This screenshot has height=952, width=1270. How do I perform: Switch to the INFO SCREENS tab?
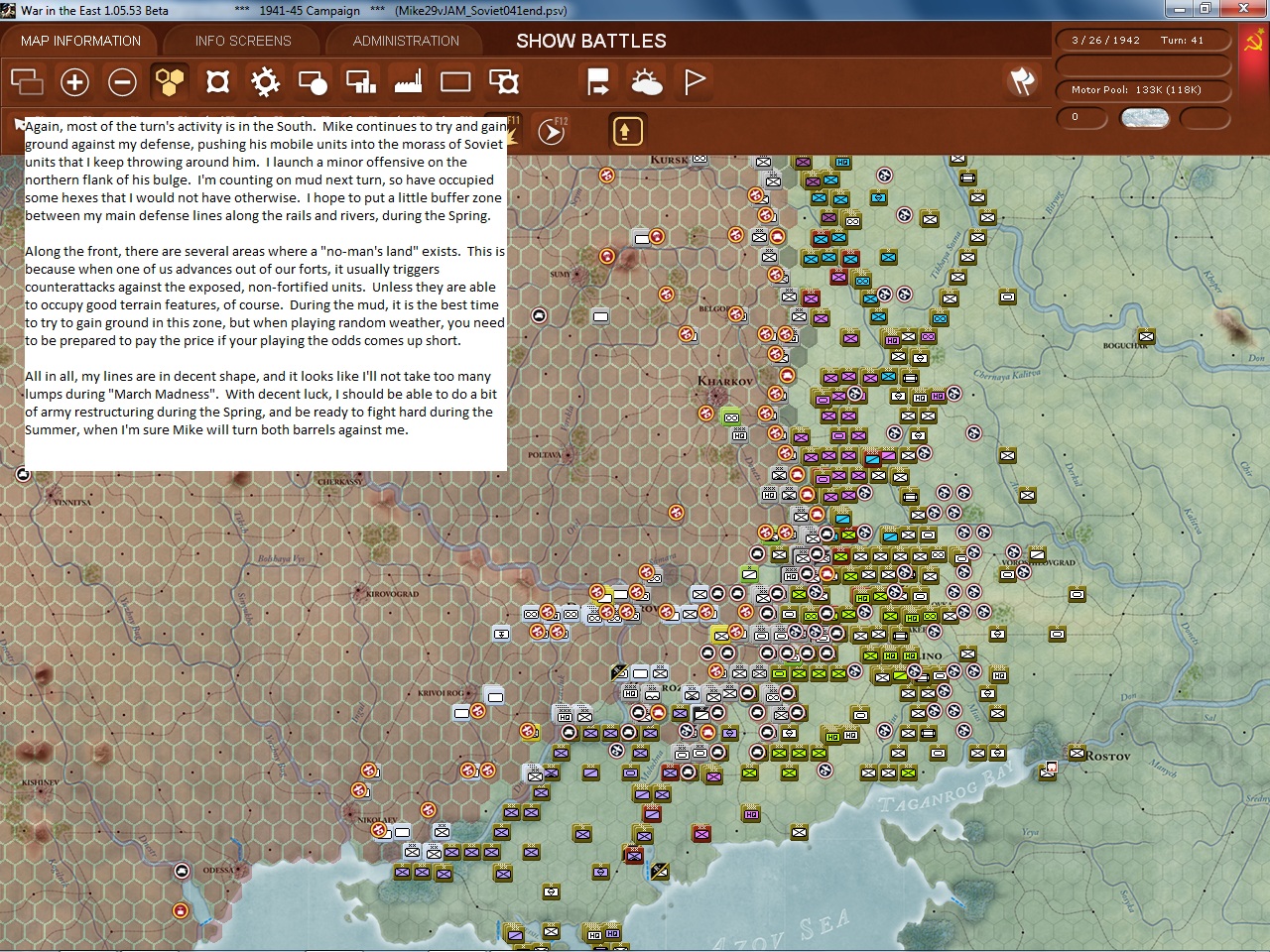243,41
